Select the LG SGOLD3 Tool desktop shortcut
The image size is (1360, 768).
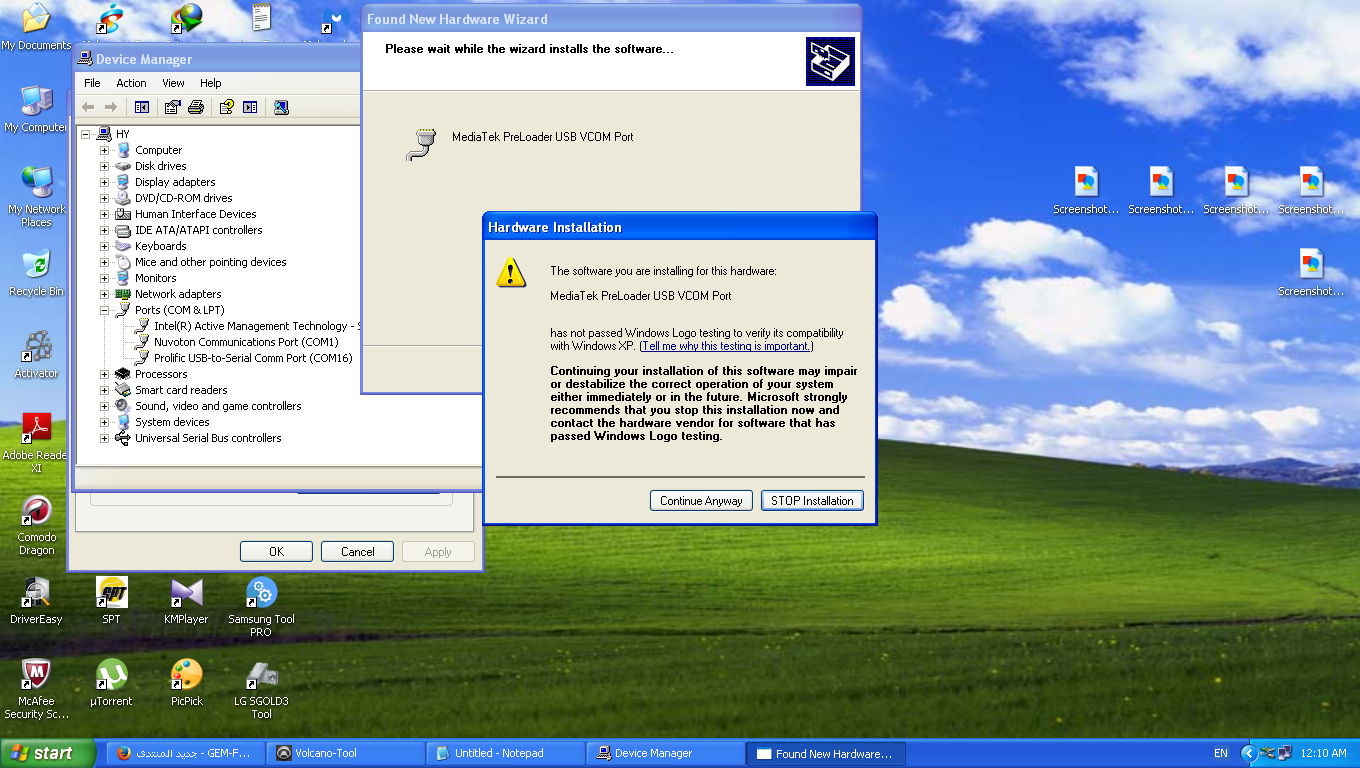coord(261,689)
